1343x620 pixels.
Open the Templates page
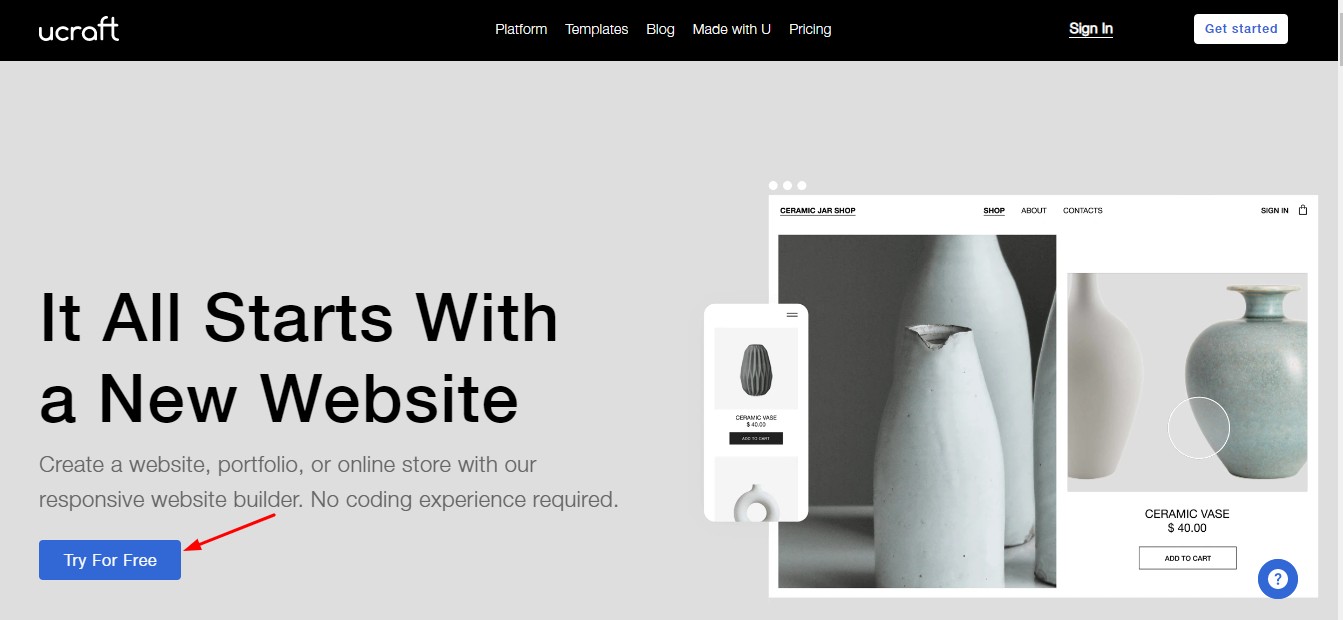[x=597, y=29]
